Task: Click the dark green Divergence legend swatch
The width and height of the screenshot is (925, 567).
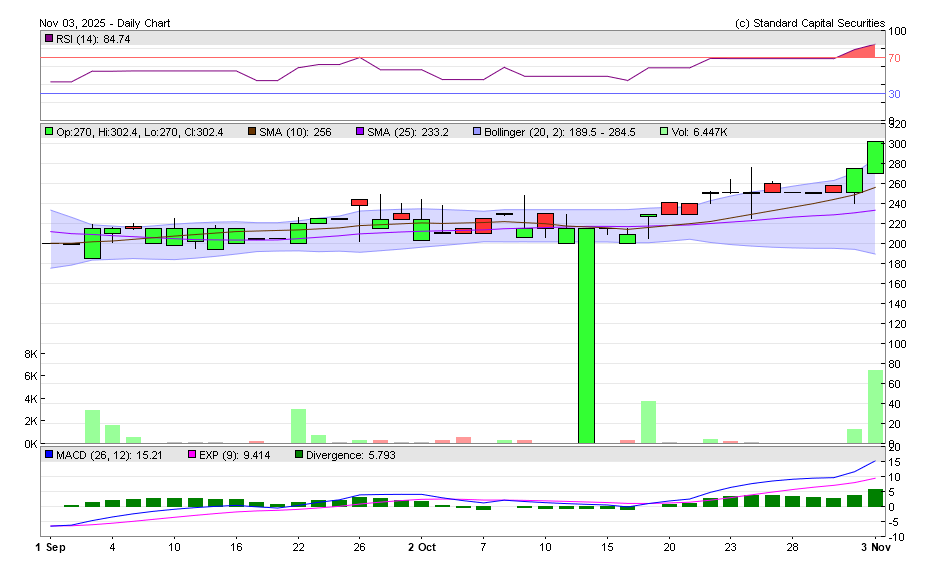Action: pyautogui.click(x=297, y=455)
